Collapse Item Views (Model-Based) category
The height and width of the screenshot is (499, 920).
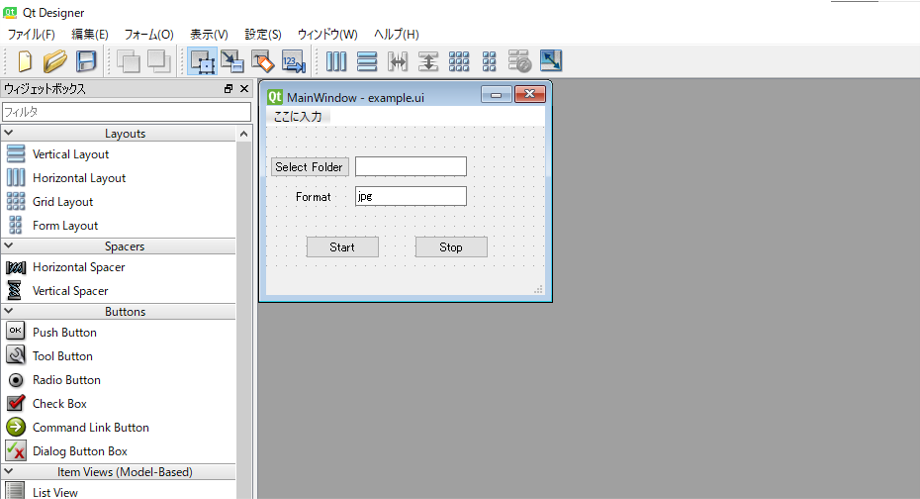9,471
